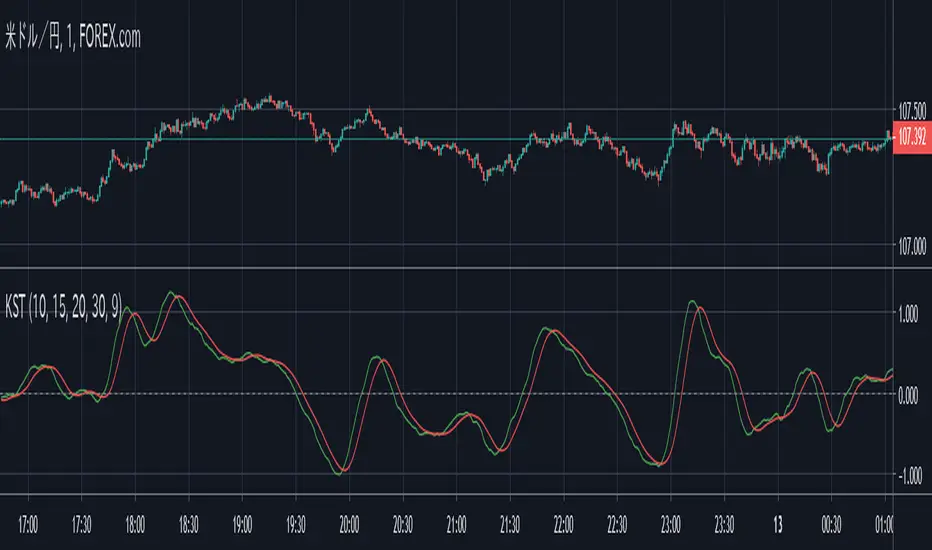Select the 17:00 time axis marker
The width and height of the screenshot is (932, 550).
[x=28, y=523]
